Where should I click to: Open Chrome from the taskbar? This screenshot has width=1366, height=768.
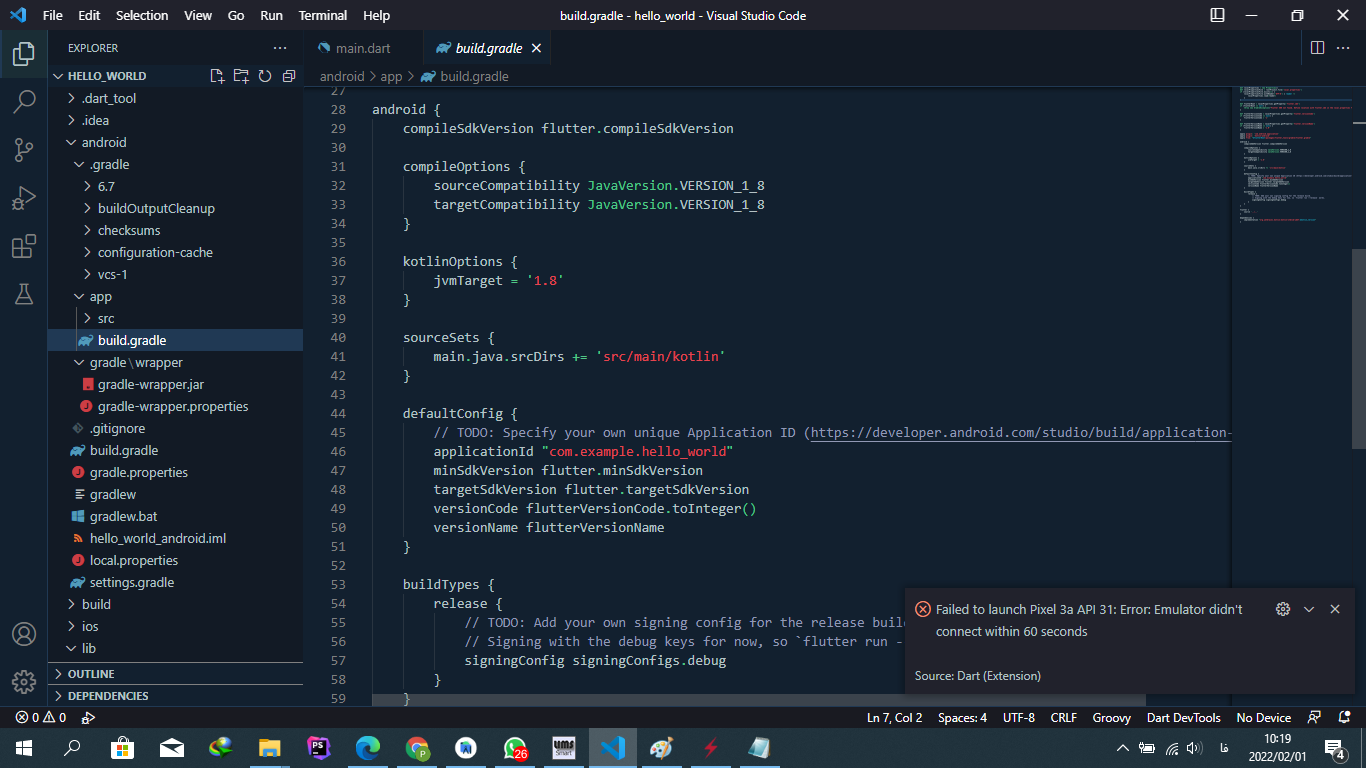tap(417, 748)
